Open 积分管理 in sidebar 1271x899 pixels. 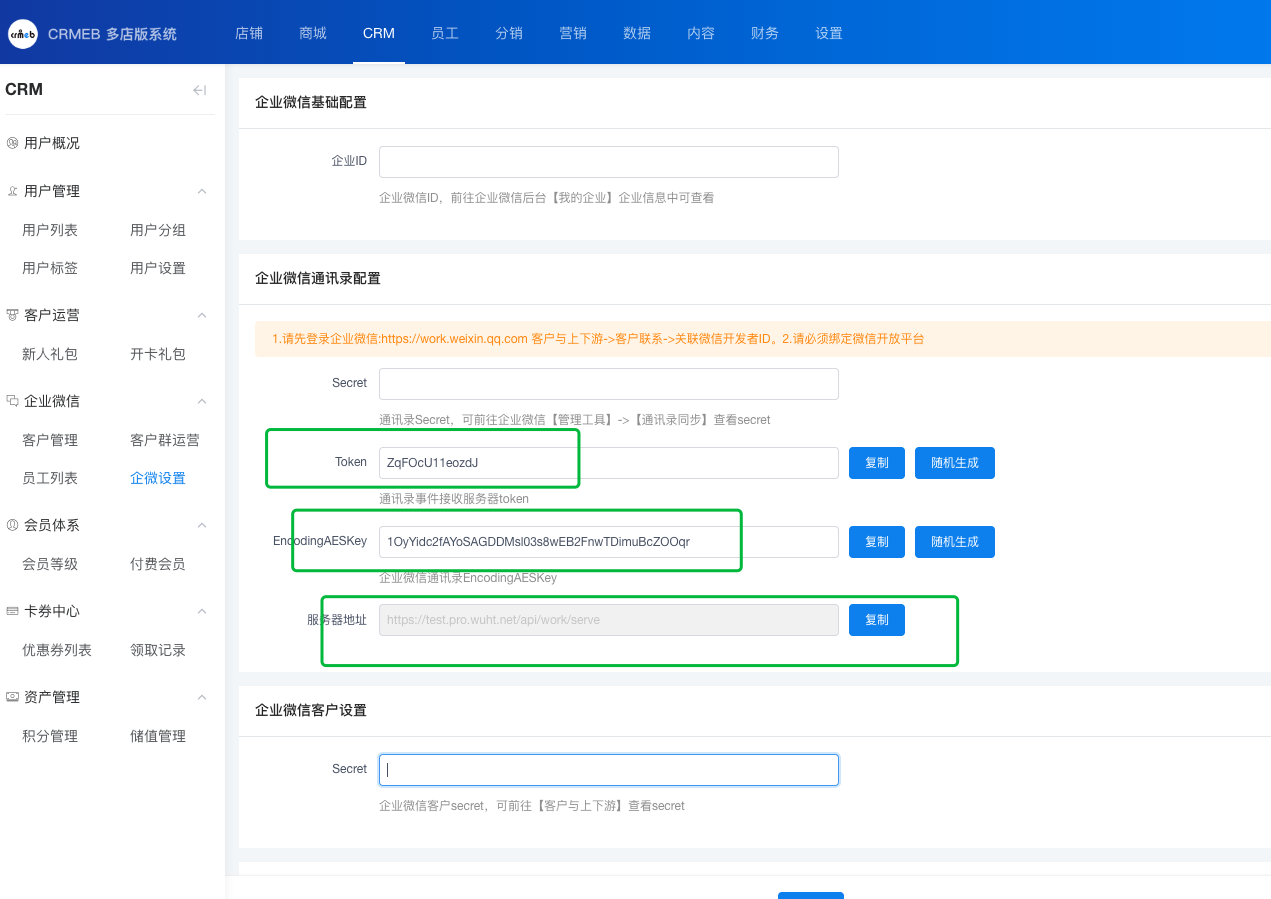click(x=50, y=736)
